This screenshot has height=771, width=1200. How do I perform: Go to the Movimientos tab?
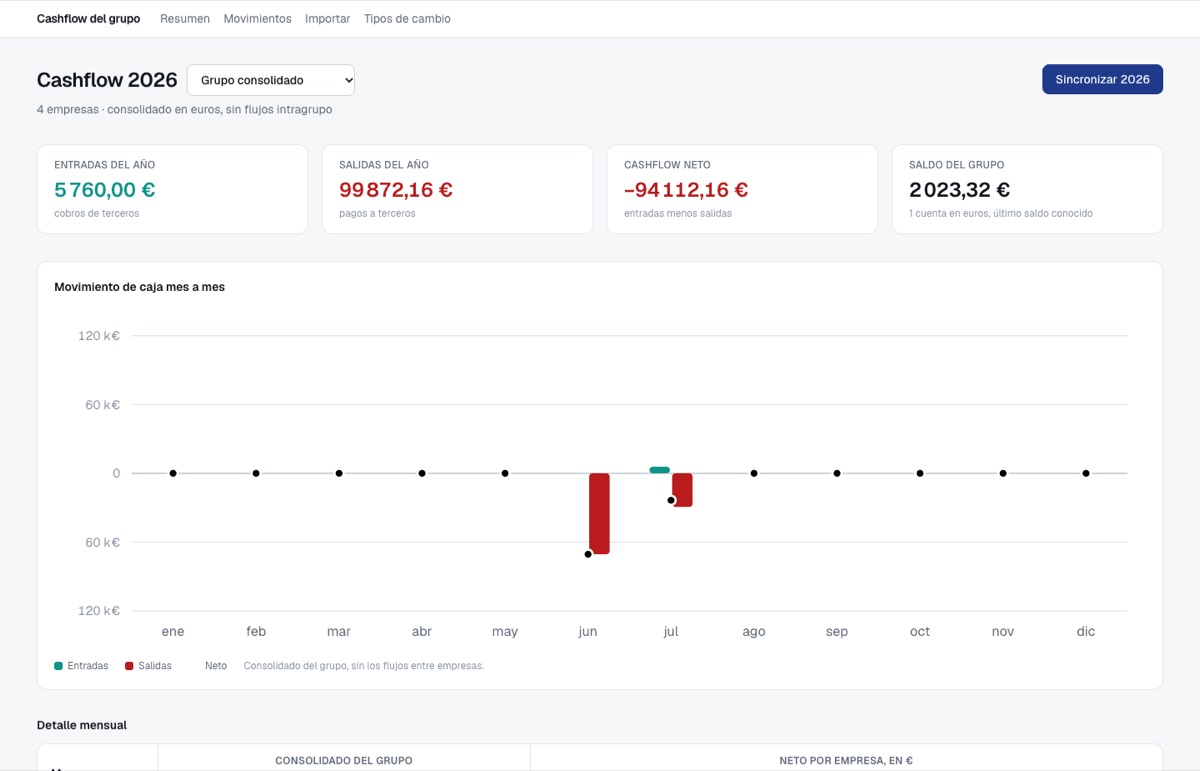click(257, 19)
